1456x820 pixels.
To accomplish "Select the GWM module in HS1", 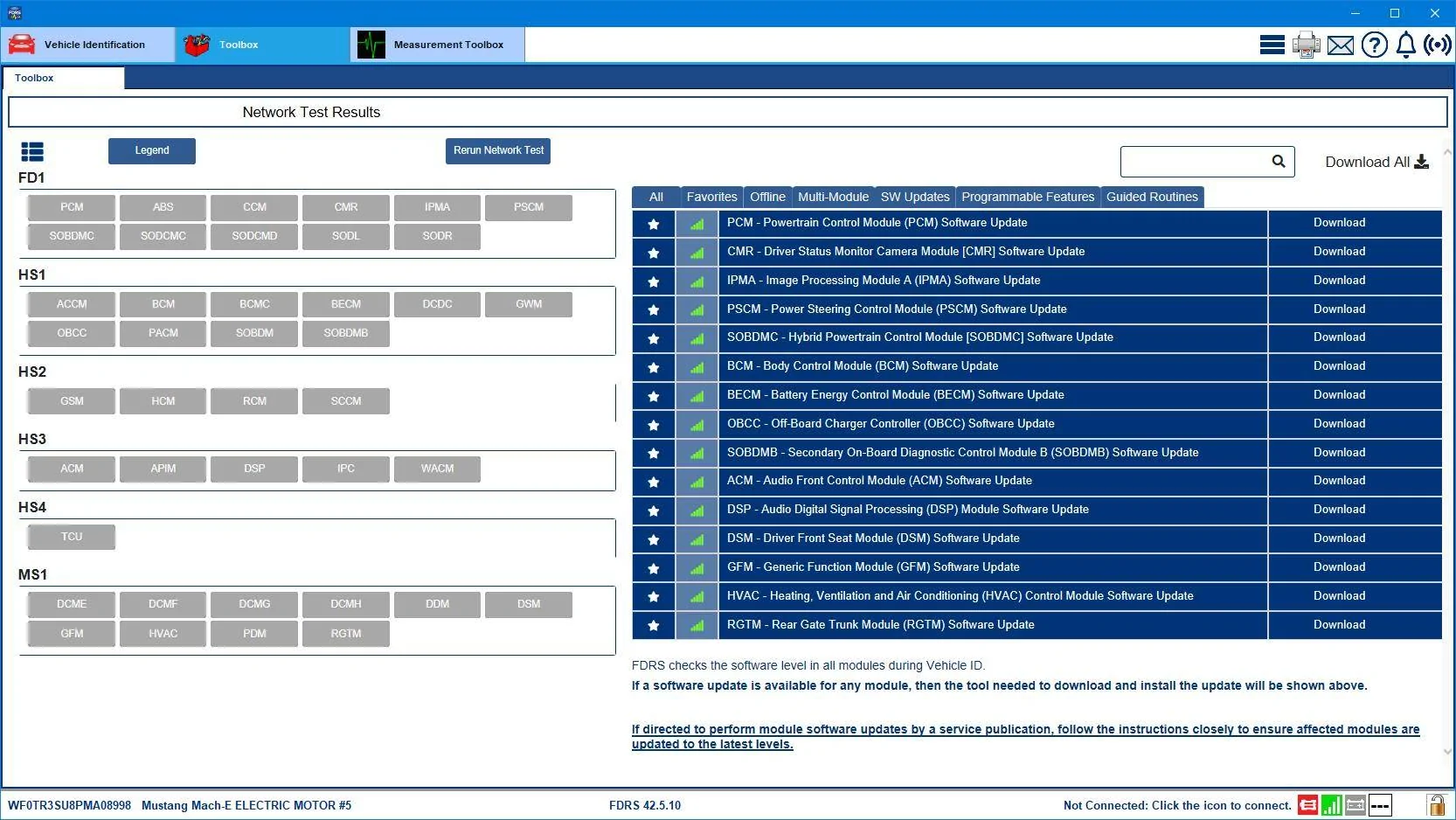I will point(529,305).
